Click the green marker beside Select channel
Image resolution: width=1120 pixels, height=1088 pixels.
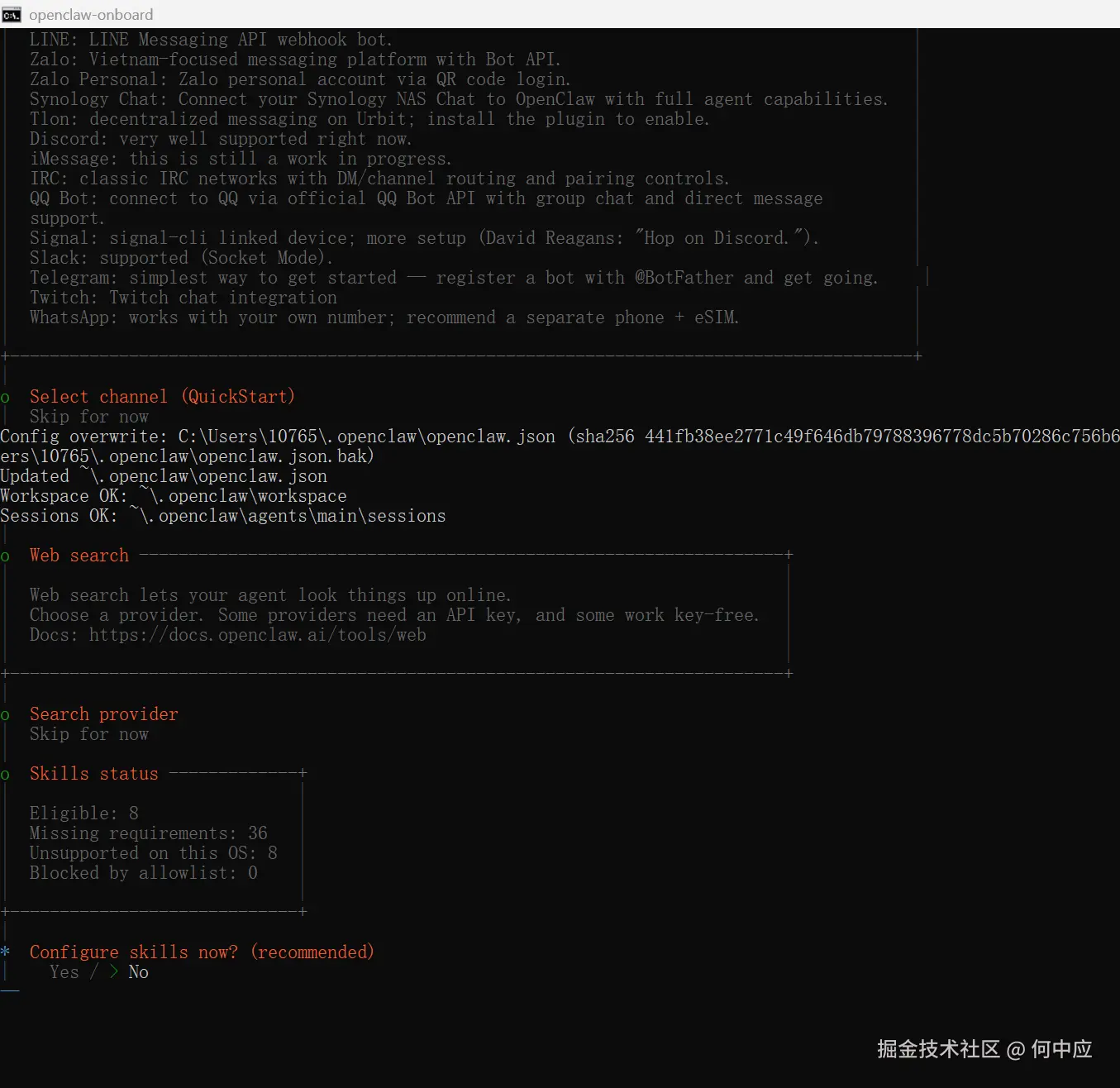[x=5, y=398]
